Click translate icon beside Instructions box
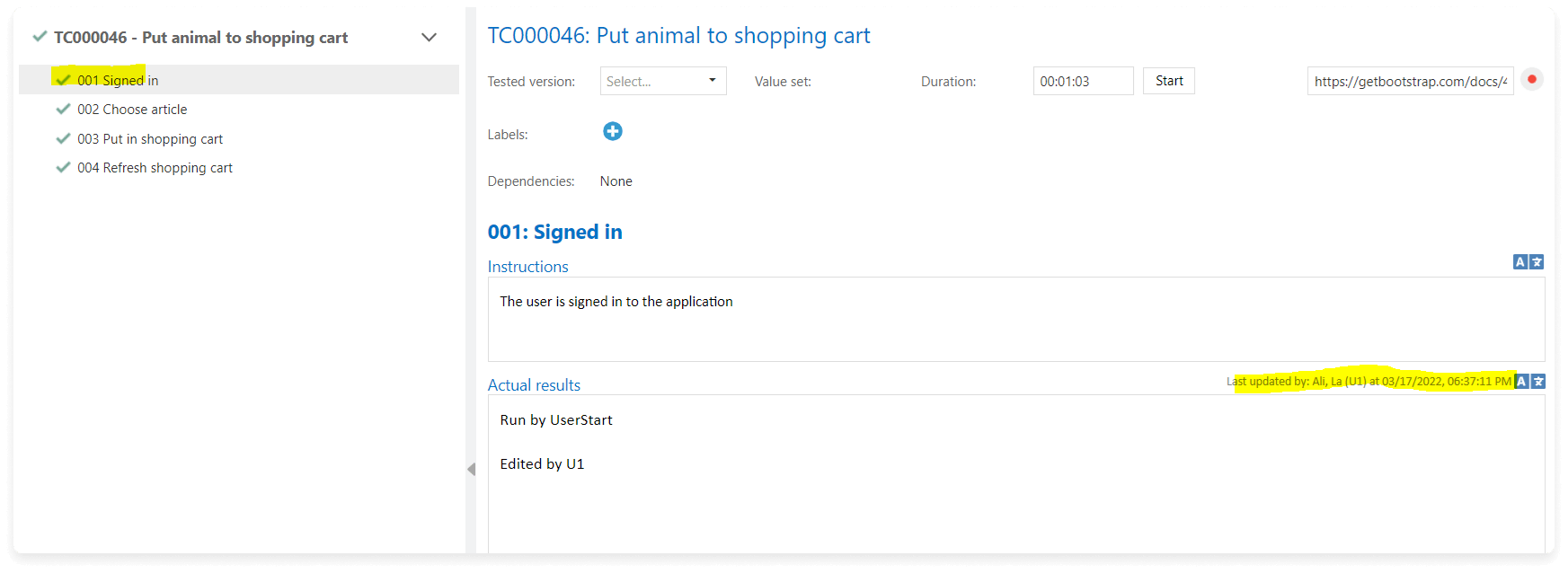This screenshot has width=1568, height=573. 1537,262
